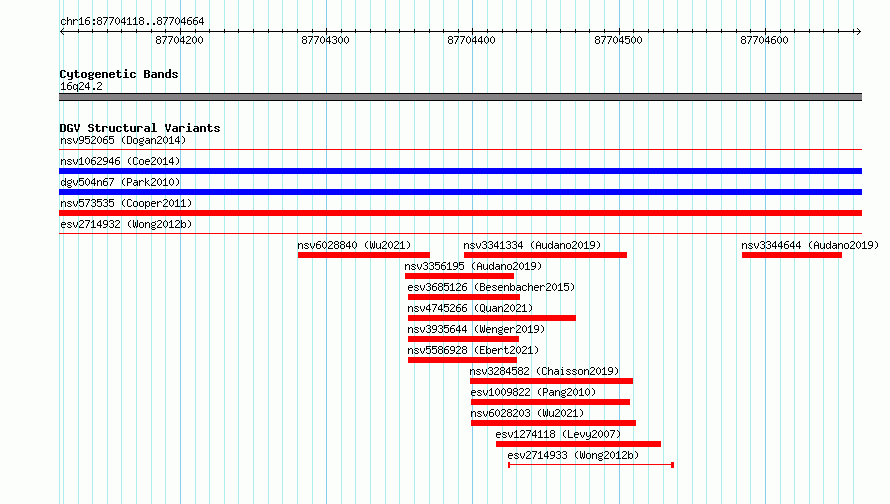This screenshot has width=890, height=504.
Task: Select the gray 16q24.2 cytogenetic band bar
Action: 460,97
